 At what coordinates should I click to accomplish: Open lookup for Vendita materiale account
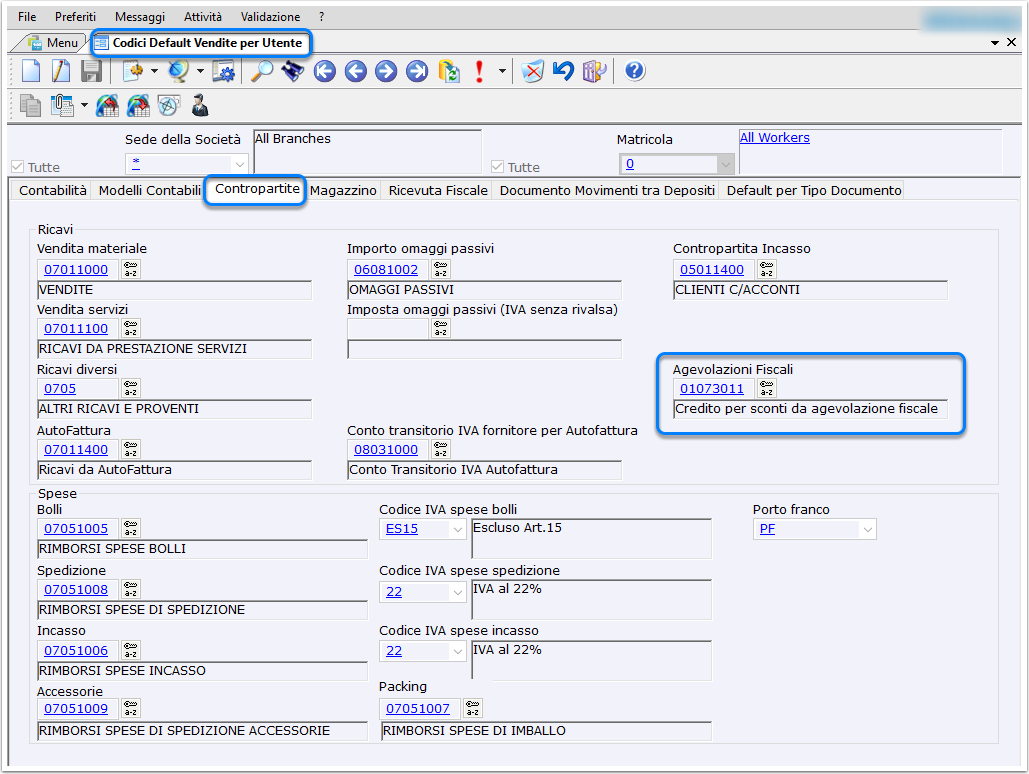tap(131, 269)
